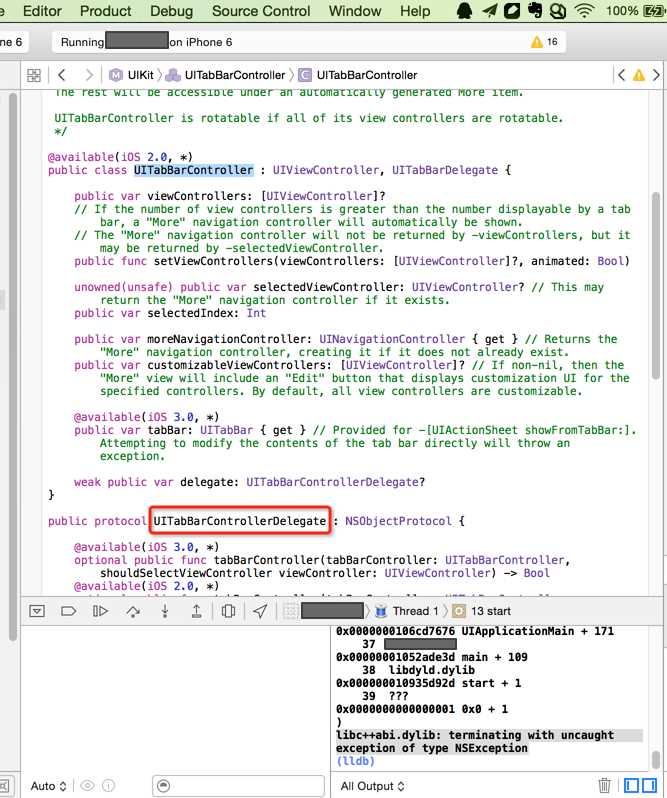This screenshot has height=798, width=667.
Task: Open the All Output console dropdown
Action: click(372, 786)
